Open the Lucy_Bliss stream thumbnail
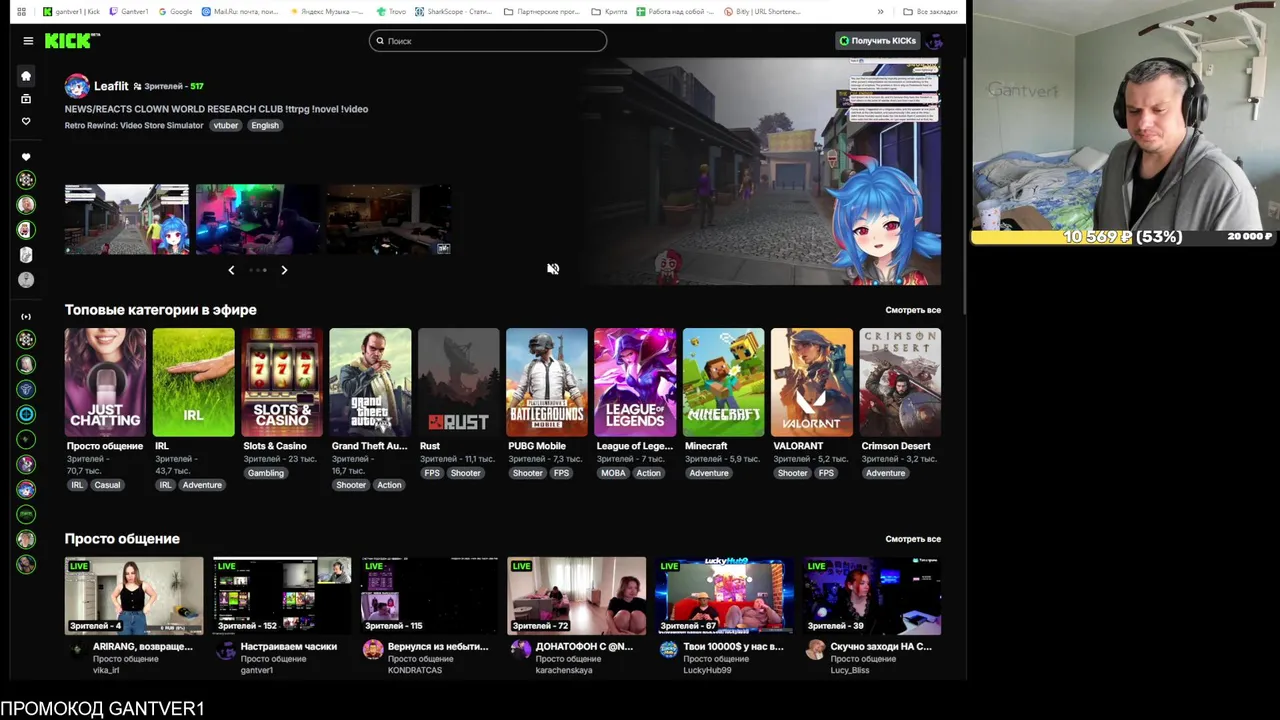Screen dimensions: 1280x720 (872, 595)
